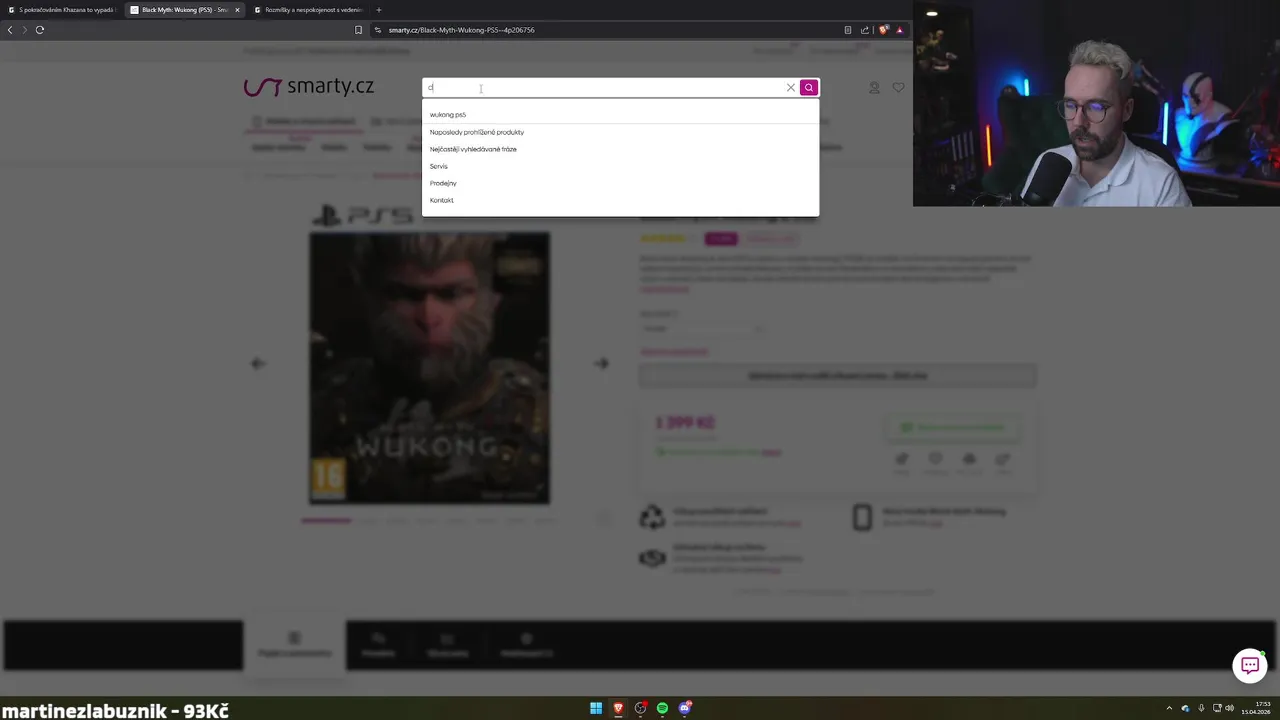This screenshot has height=720, width=1280.
Task: Open Discord from taskbar
Action: [685, 708]
